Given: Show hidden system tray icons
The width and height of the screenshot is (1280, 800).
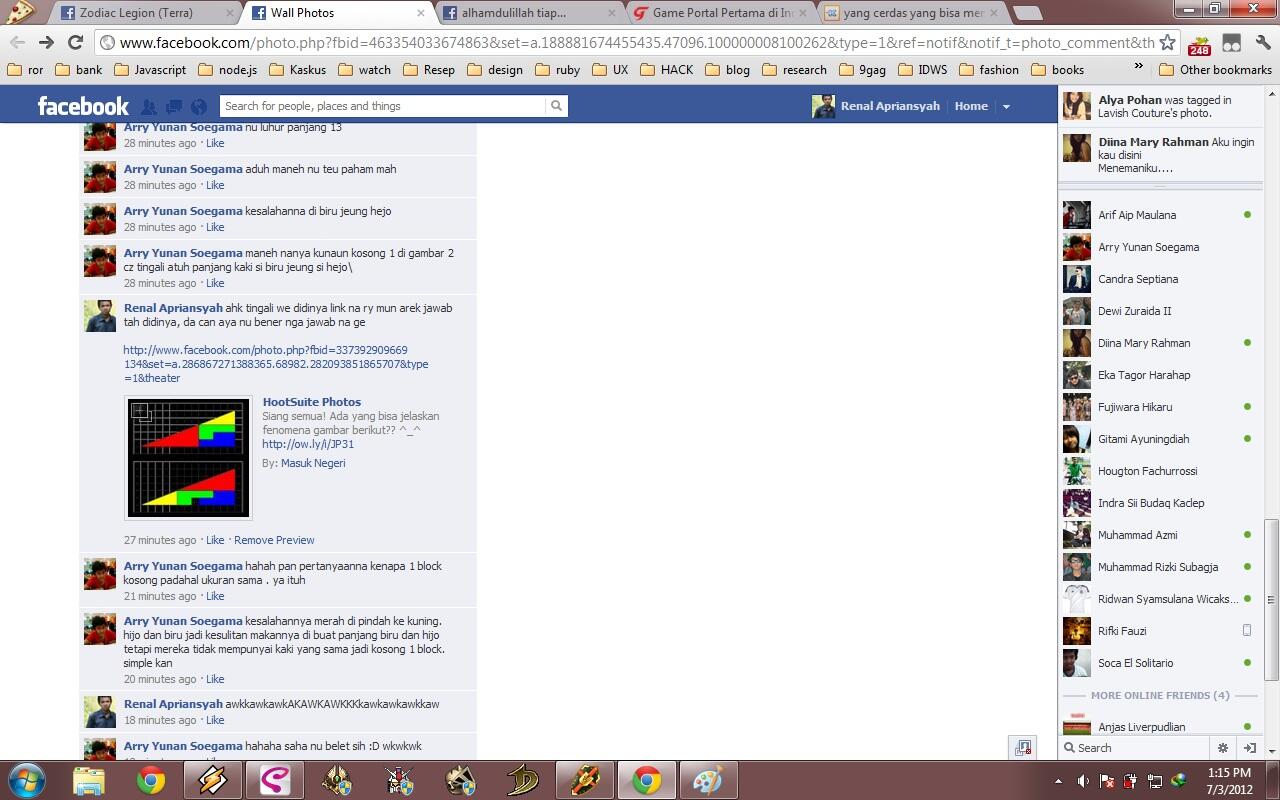Looking at the screenshot, I should 1059,780.
